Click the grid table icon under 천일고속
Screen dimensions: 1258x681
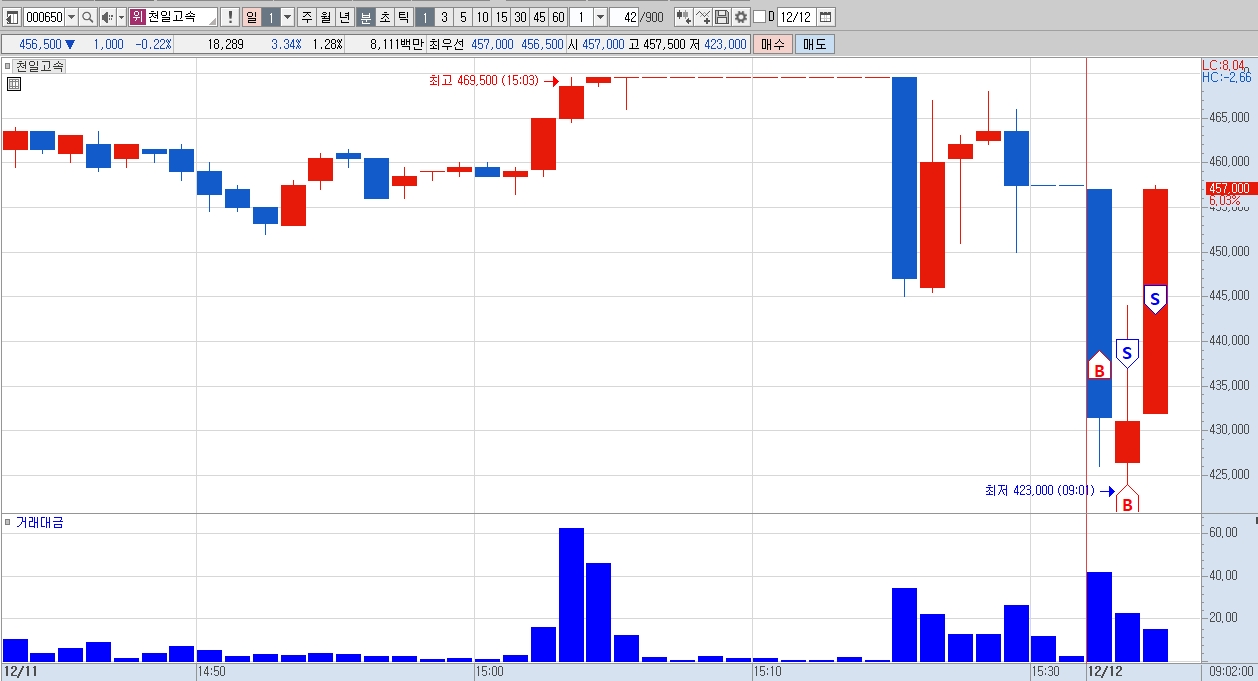[14, 84]
